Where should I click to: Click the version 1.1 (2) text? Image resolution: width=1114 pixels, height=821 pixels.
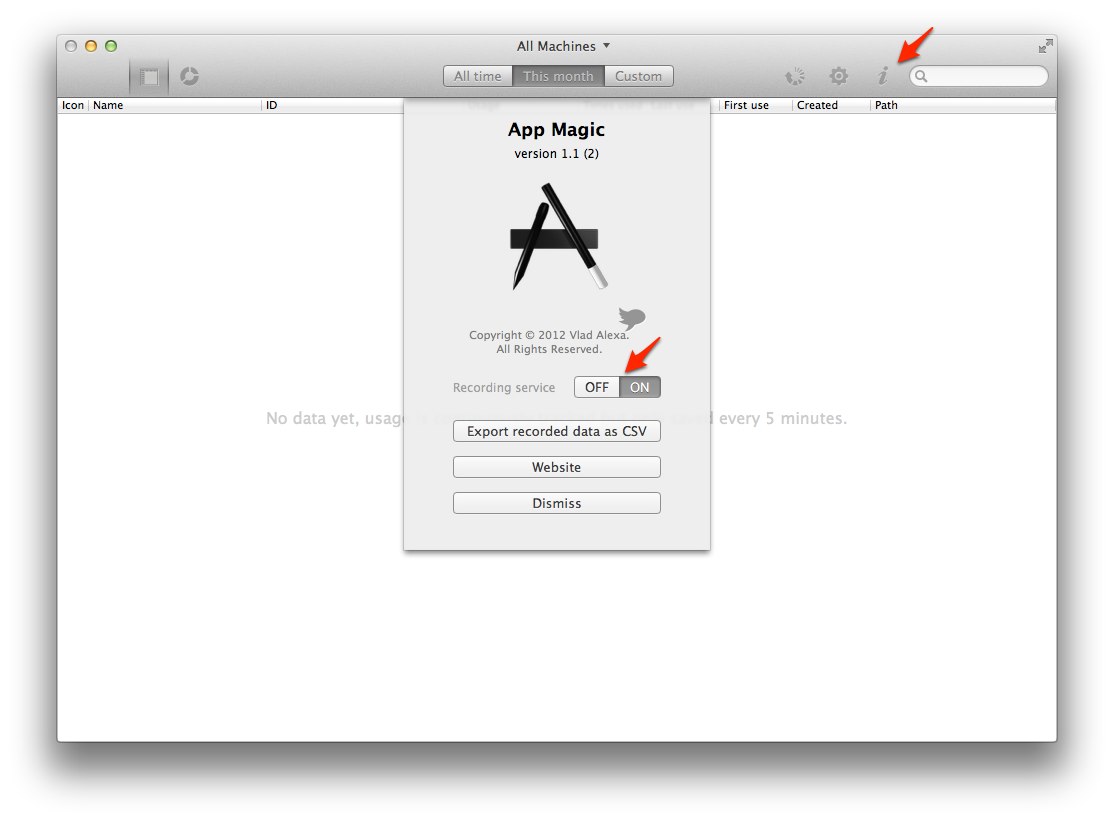(557, 153)
